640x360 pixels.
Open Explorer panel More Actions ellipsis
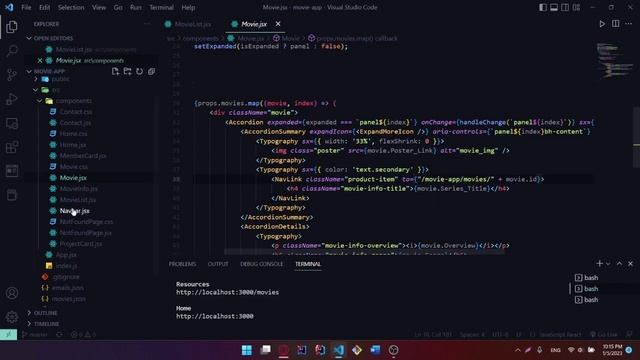[147, 24]
